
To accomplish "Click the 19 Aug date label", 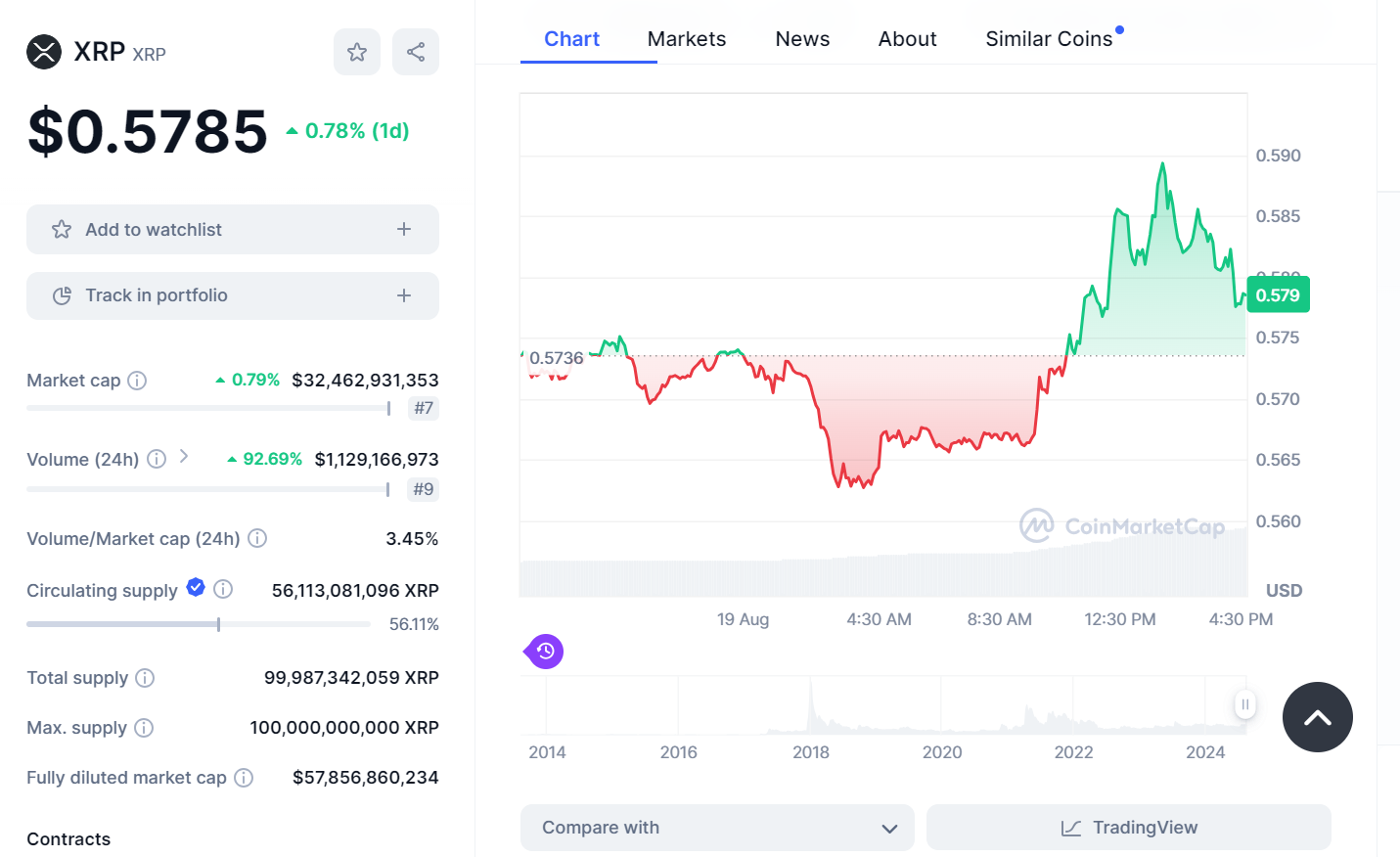I will pyautogui.click(x=743, y=619).
